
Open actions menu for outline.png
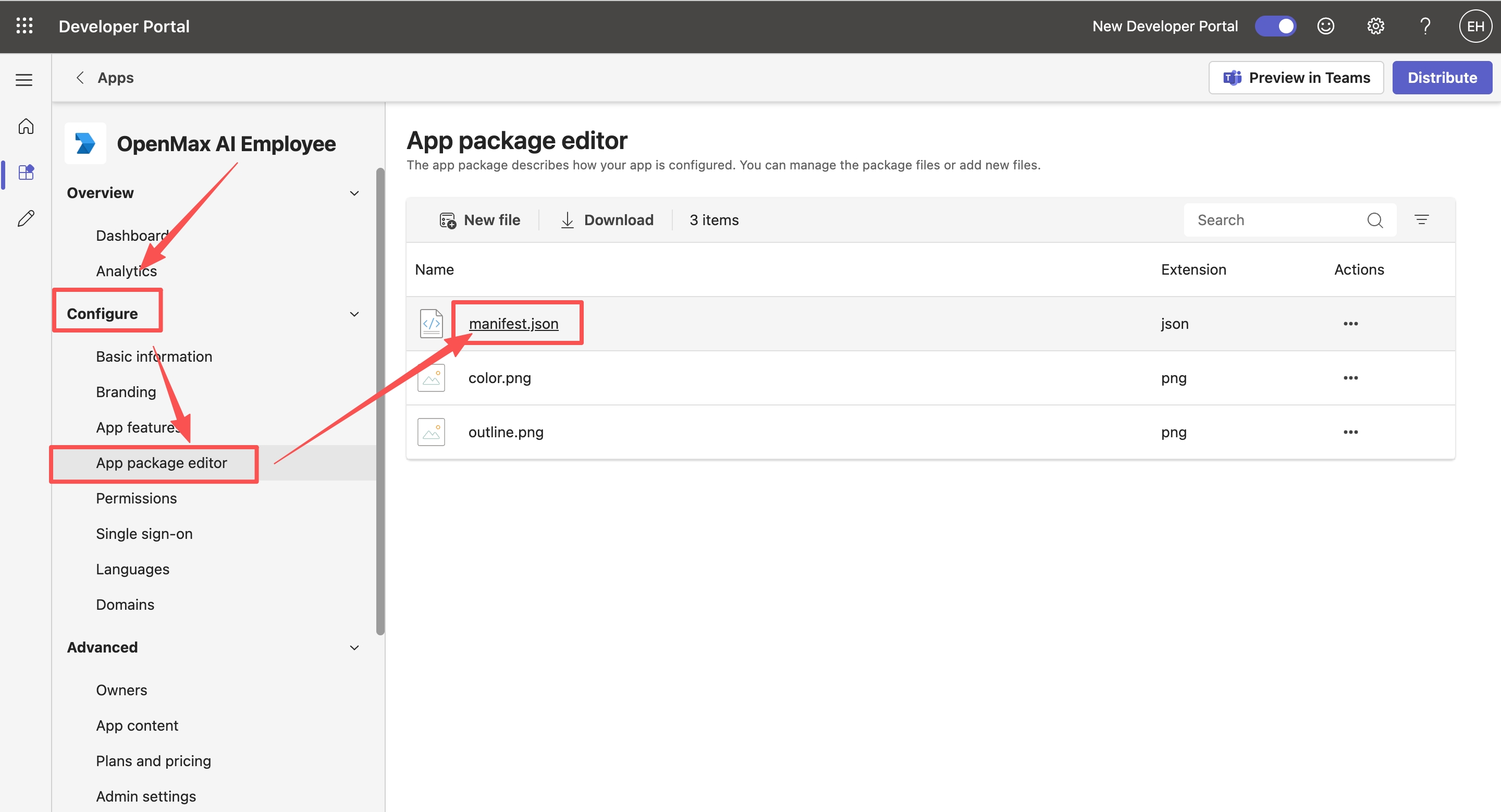click(x=1351, y=432)
